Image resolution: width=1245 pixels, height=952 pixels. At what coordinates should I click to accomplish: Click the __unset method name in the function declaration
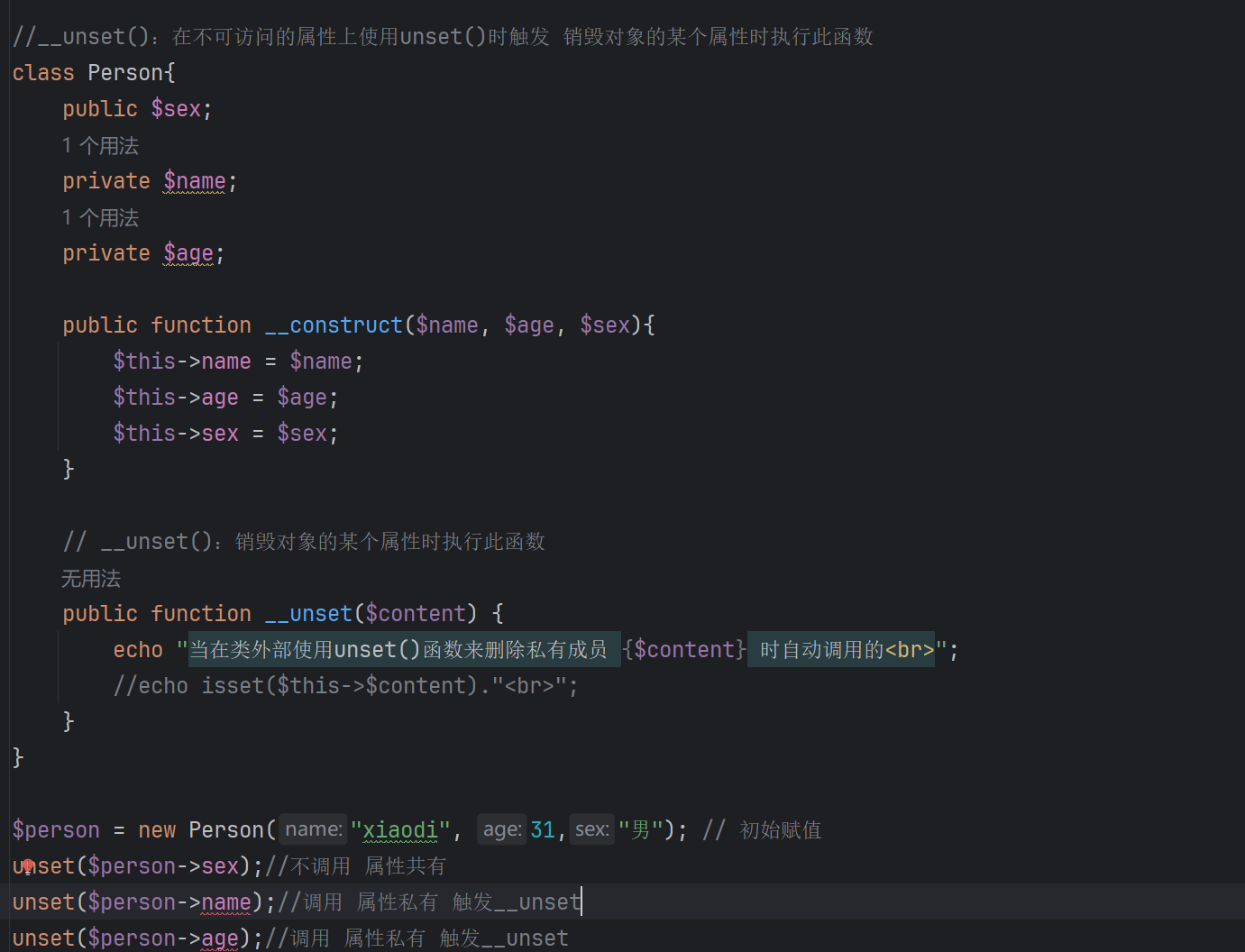point(308,614)
